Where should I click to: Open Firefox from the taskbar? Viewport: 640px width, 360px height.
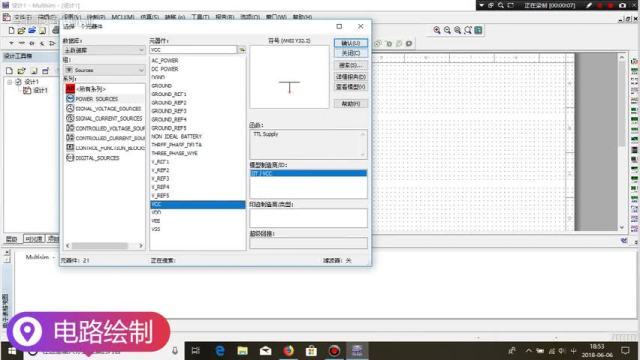(289, 351)
